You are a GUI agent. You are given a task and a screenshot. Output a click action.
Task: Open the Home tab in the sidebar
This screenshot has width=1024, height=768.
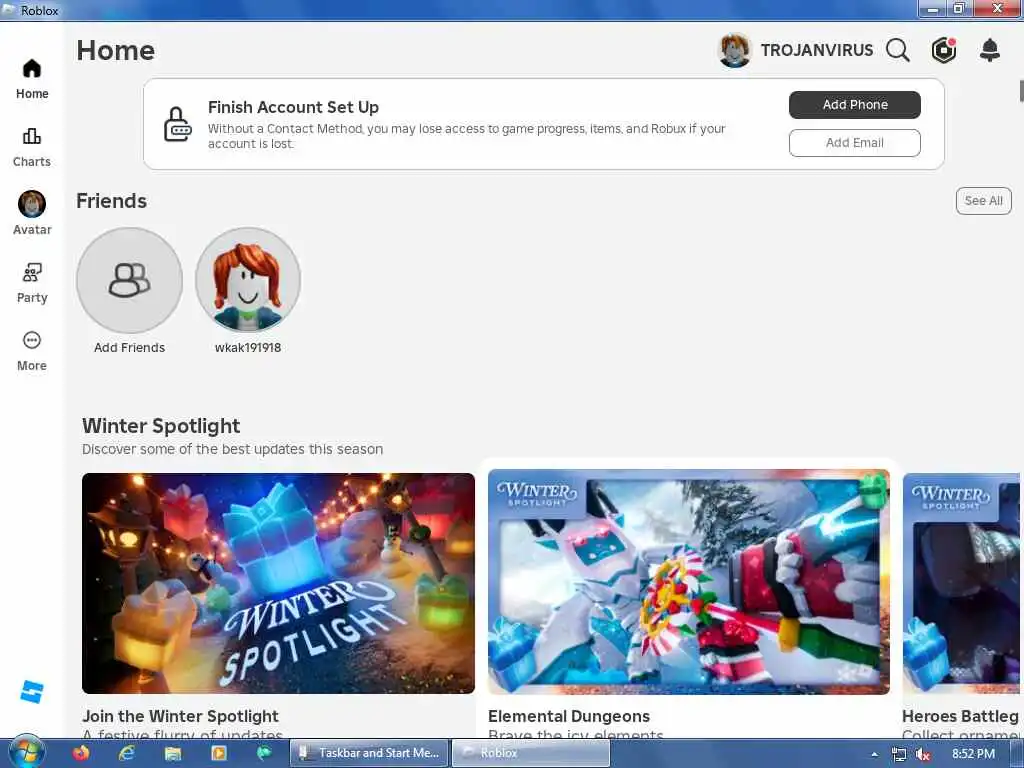point(32,79)
